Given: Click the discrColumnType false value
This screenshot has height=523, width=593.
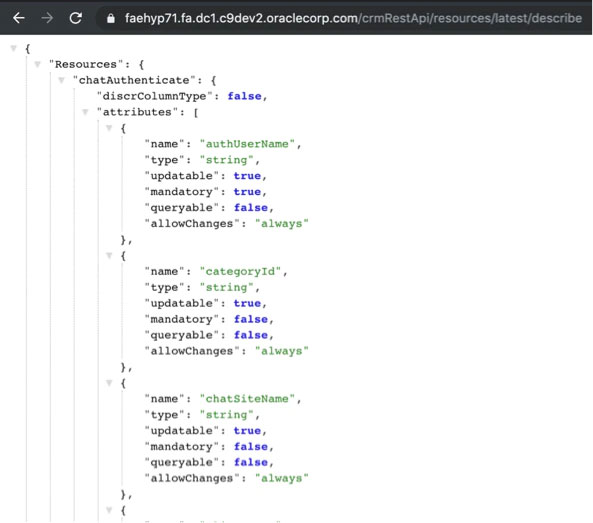Looking at the screenshot, I should [x=244, y=96].
